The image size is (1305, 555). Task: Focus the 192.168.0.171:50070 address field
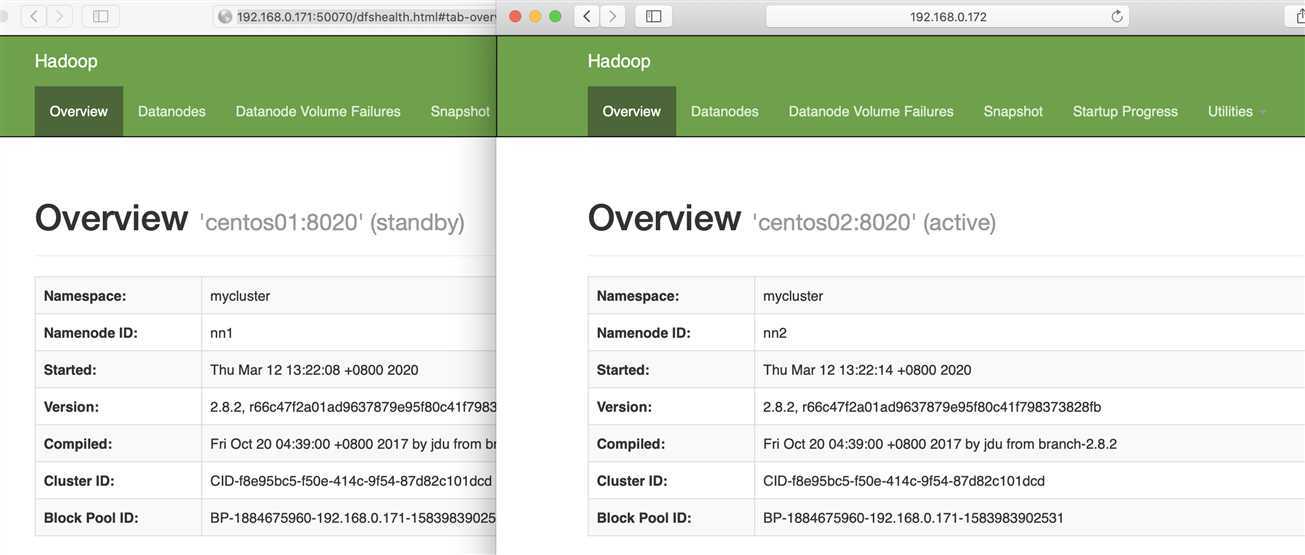[355, 16]
